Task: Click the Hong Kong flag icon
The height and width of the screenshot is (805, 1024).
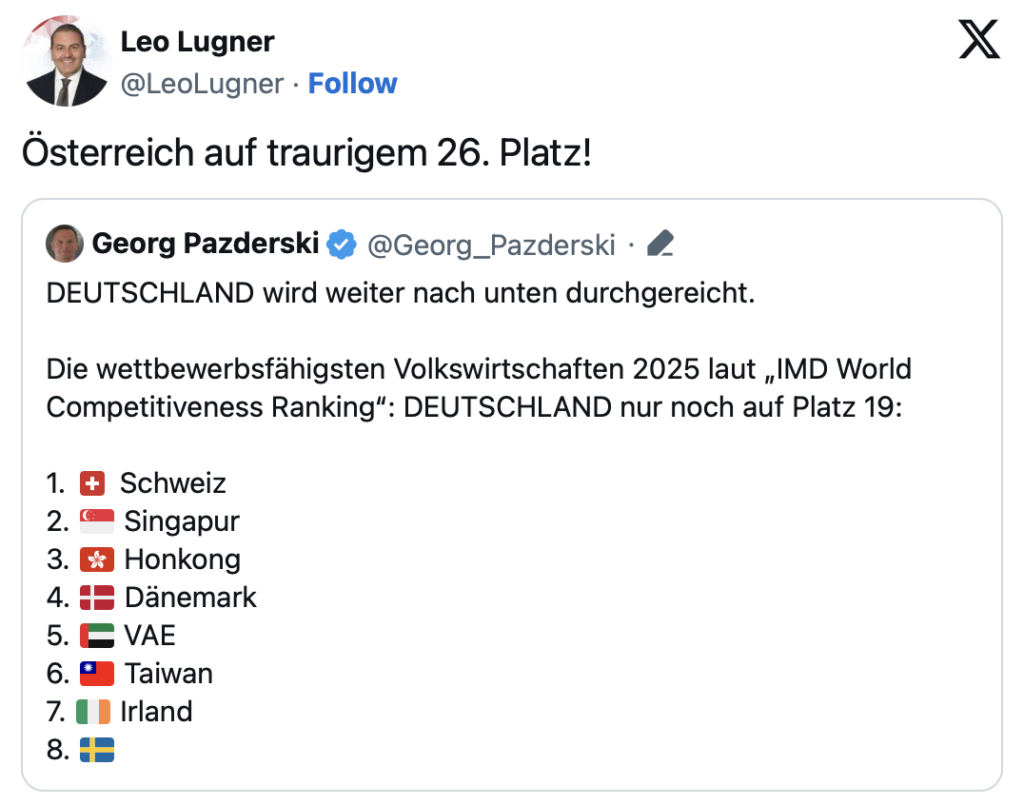Action: [x=97, y=559]
